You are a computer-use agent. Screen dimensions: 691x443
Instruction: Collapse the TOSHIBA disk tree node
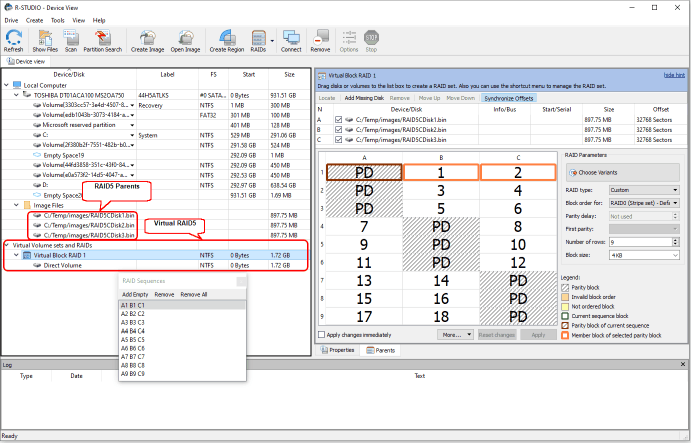pos(17,95)
